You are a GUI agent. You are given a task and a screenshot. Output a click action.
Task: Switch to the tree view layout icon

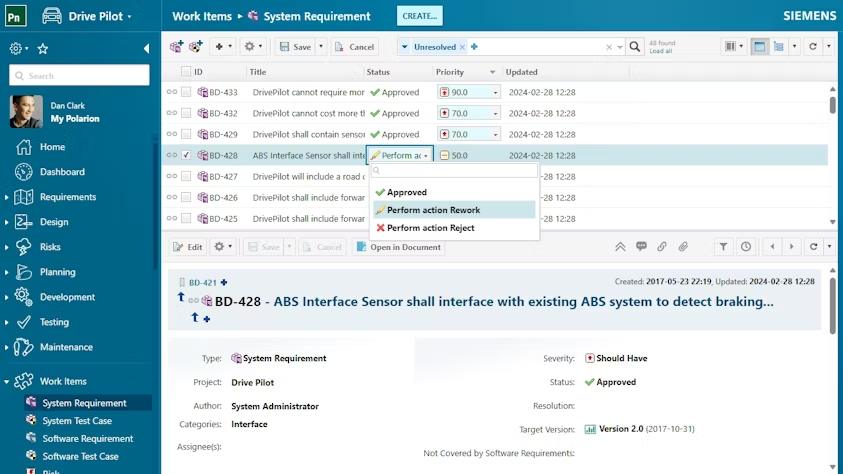[x=778, y=47]
